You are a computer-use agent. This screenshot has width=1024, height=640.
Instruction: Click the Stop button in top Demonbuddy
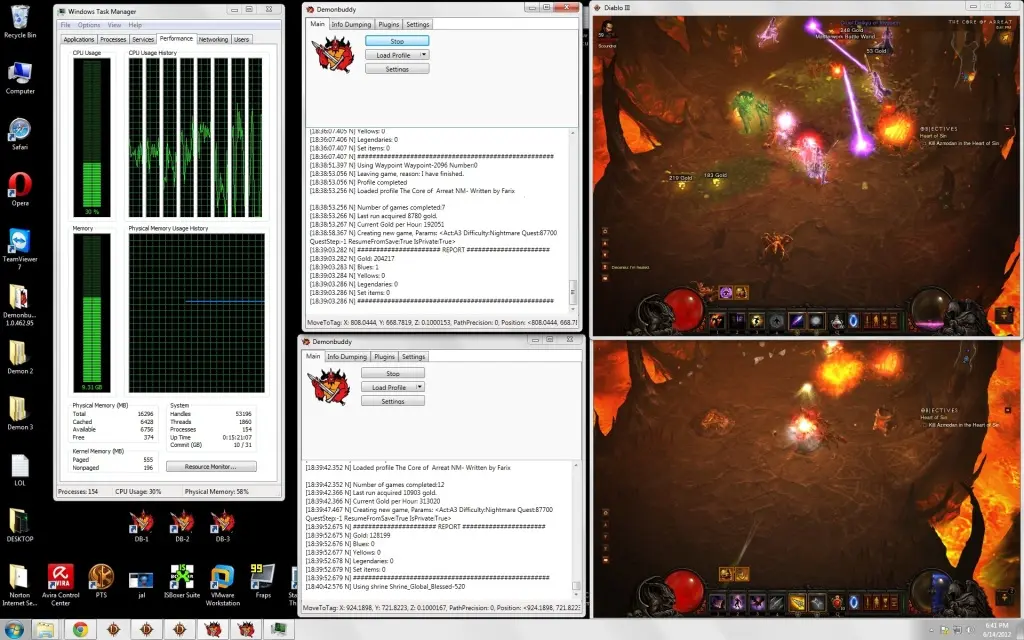coord(396,41)
